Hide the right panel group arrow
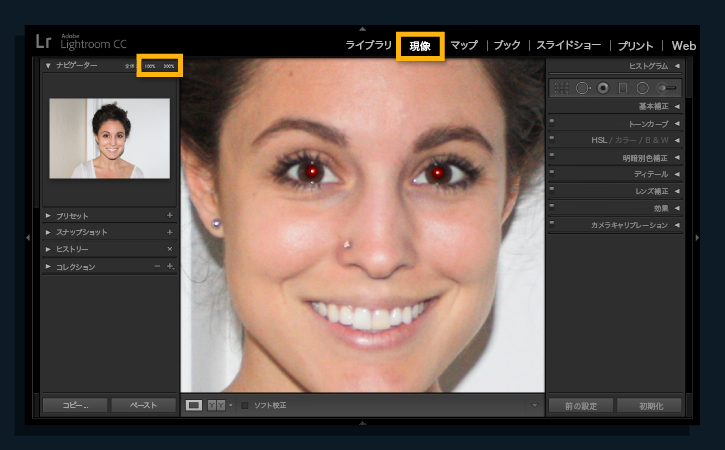 (697, 237)
